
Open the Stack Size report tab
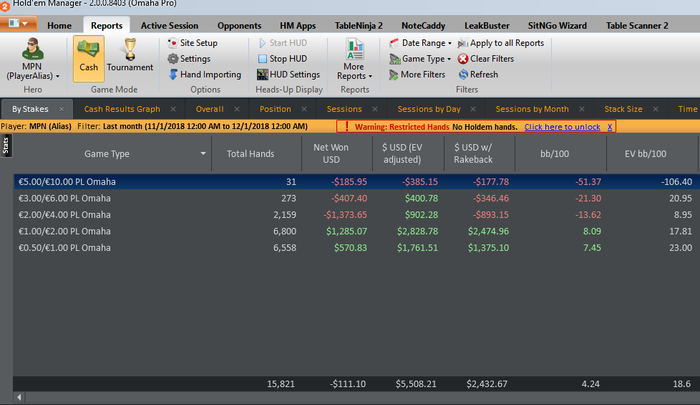click(x=623, y=109)
